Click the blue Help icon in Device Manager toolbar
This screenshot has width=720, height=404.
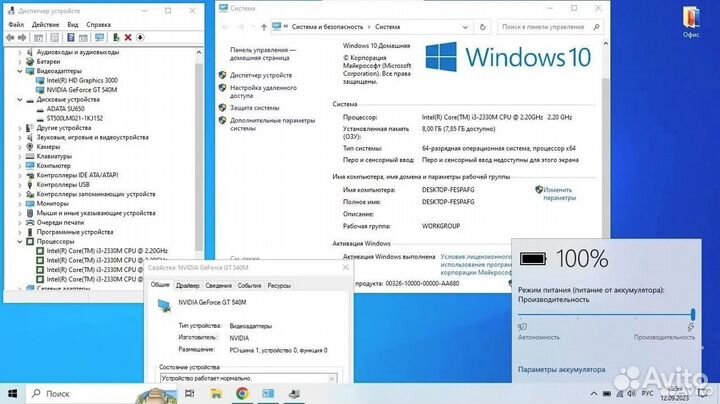pyautogui.click(x=70, y=38)
